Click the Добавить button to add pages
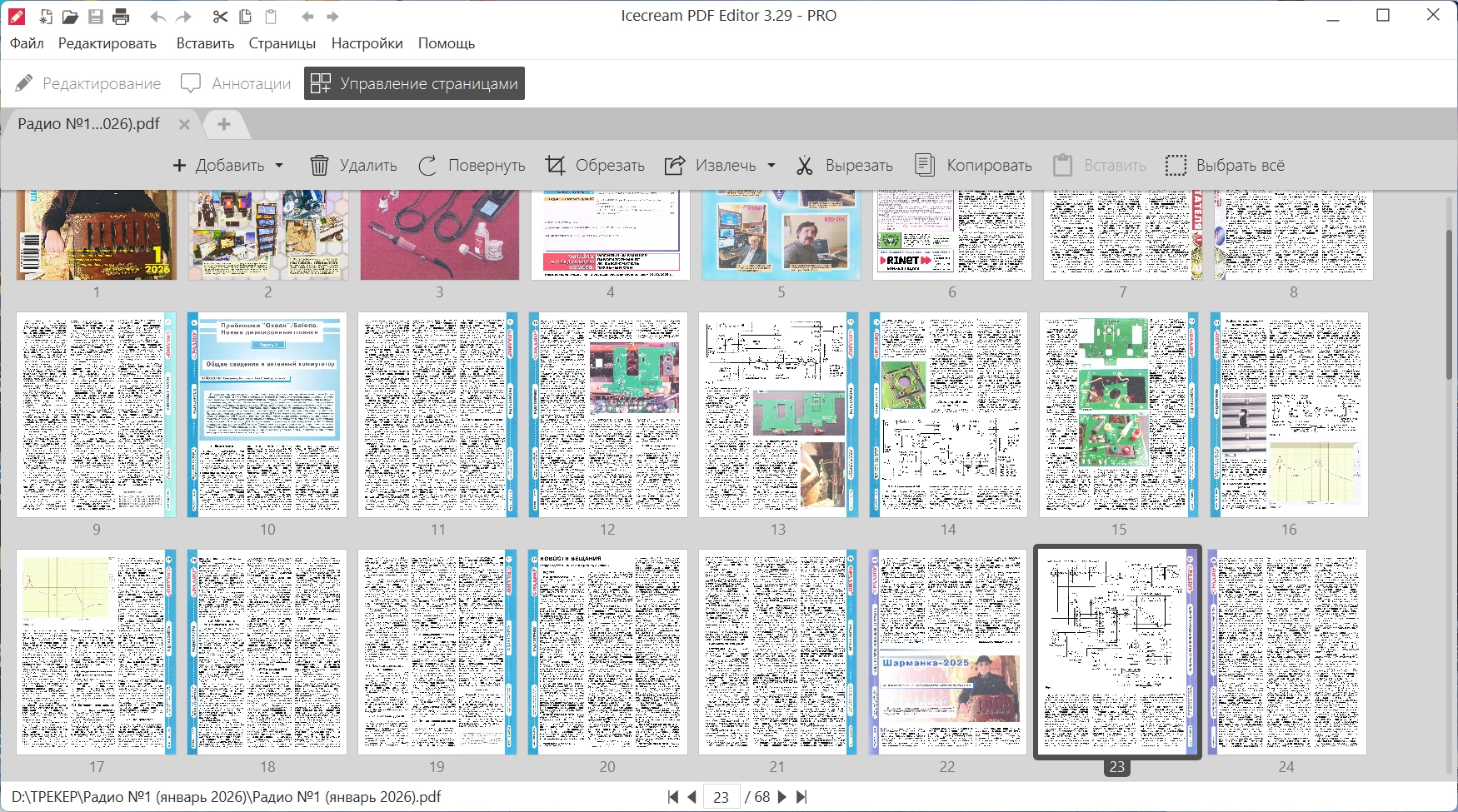The height and width of the screenshot is (812, 1458). point(218,166)
